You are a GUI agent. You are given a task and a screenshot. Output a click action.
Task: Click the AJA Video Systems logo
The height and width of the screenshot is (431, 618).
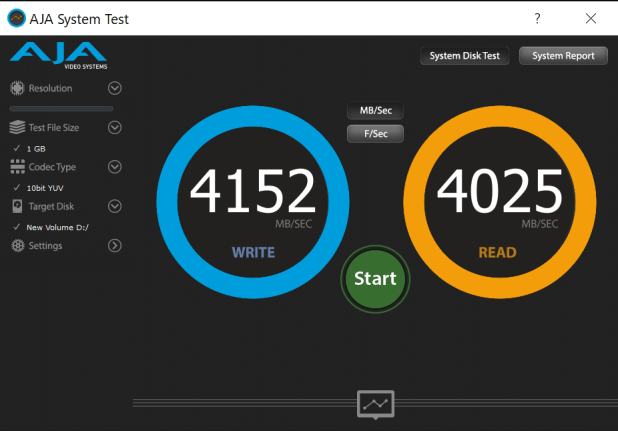click(58, 56)
